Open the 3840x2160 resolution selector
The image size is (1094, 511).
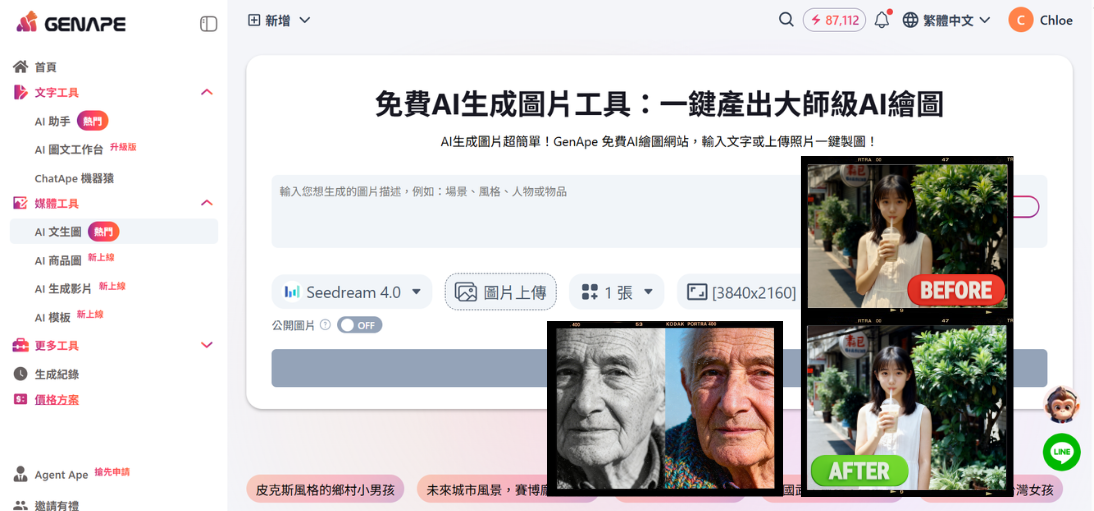click(x=742, y=292)
